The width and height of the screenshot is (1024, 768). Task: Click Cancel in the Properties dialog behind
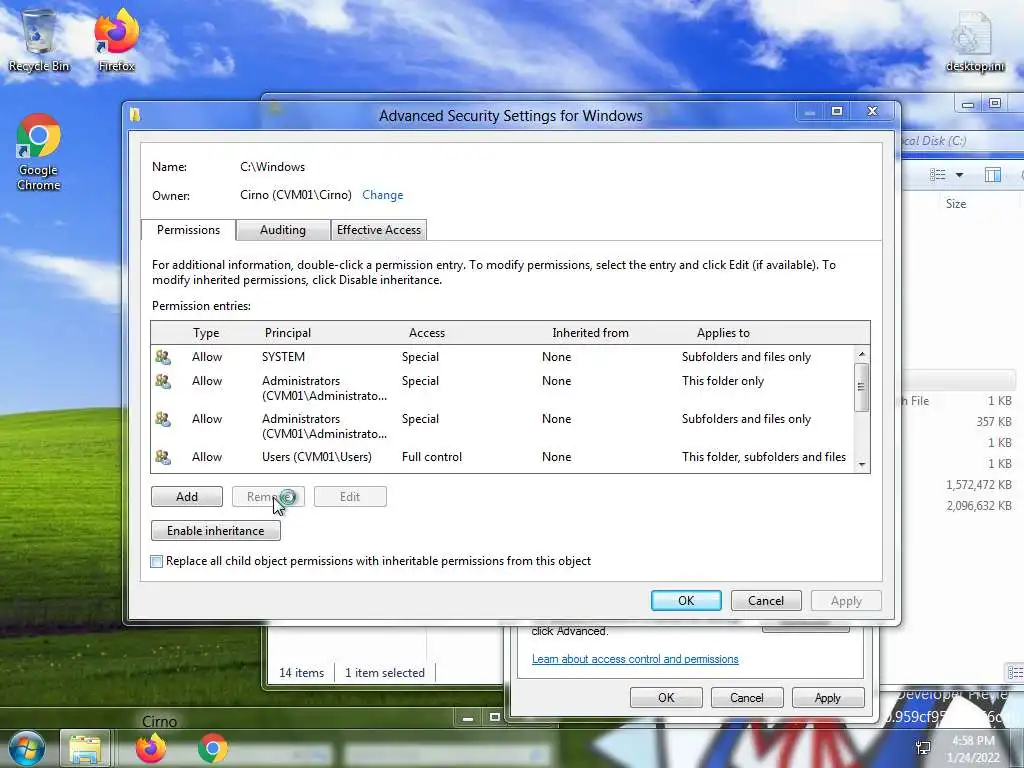pos(746,697)
